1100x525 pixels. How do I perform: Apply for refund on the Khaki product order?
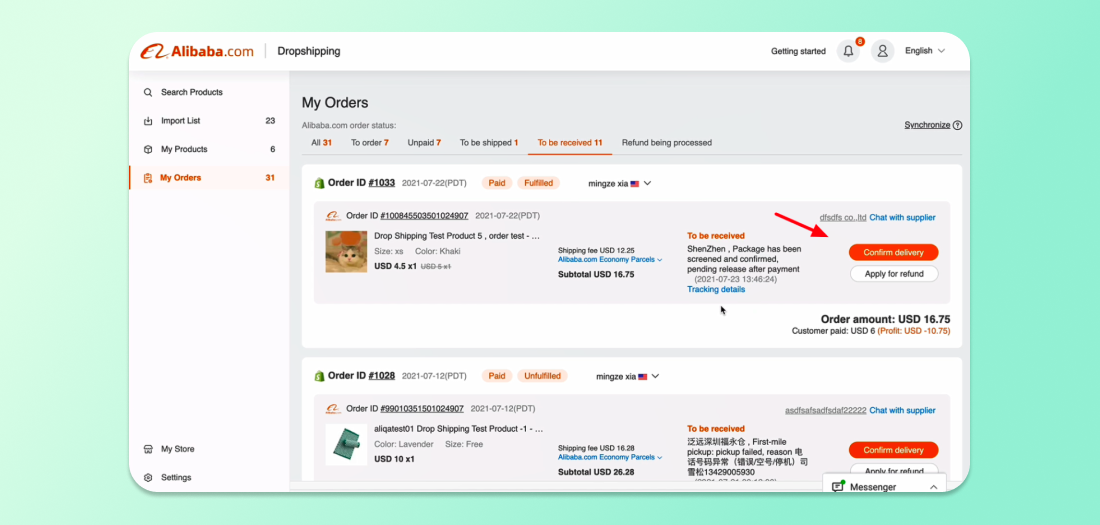pyautogui.click(x=894, y=274)
